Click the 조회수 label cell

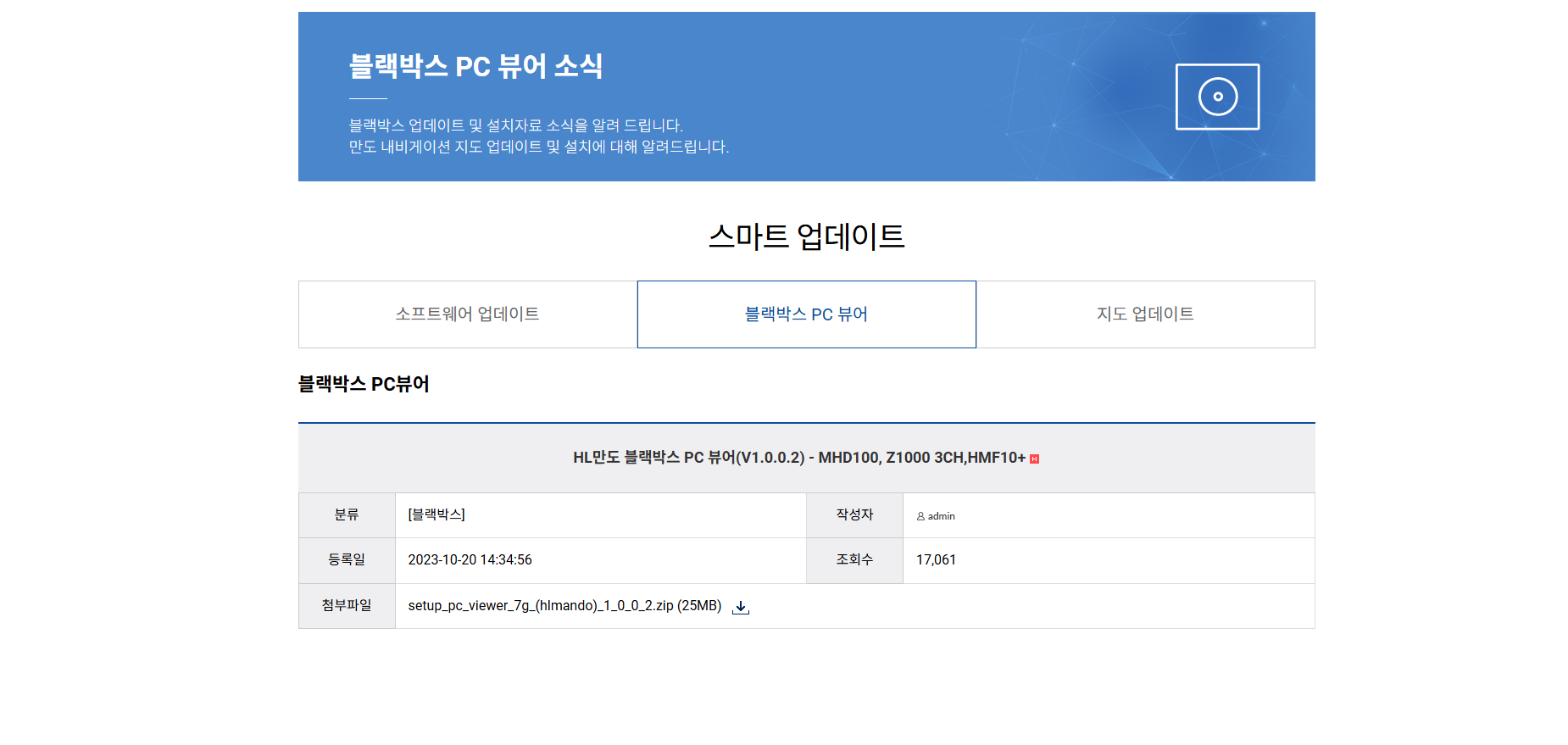click(854, 560)
